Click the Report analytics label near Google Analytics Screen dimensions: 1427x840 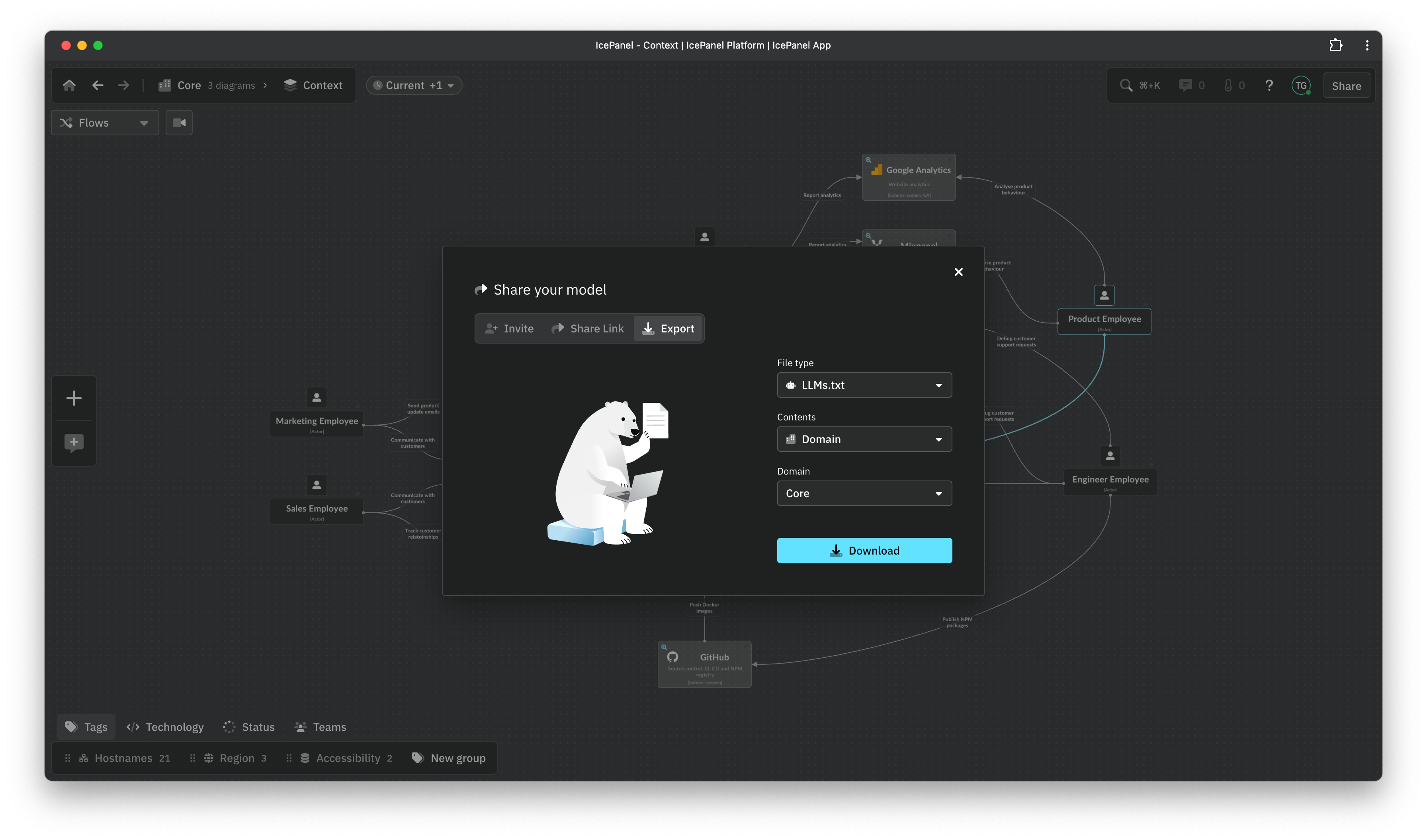[822, 195]
